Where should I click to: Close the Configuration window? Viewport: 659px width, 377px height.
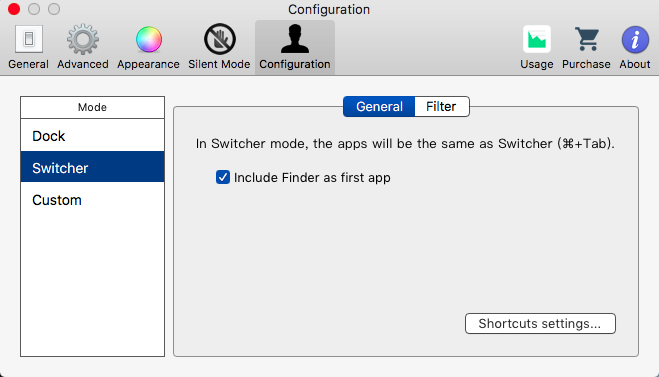click(x=14, y=9)
